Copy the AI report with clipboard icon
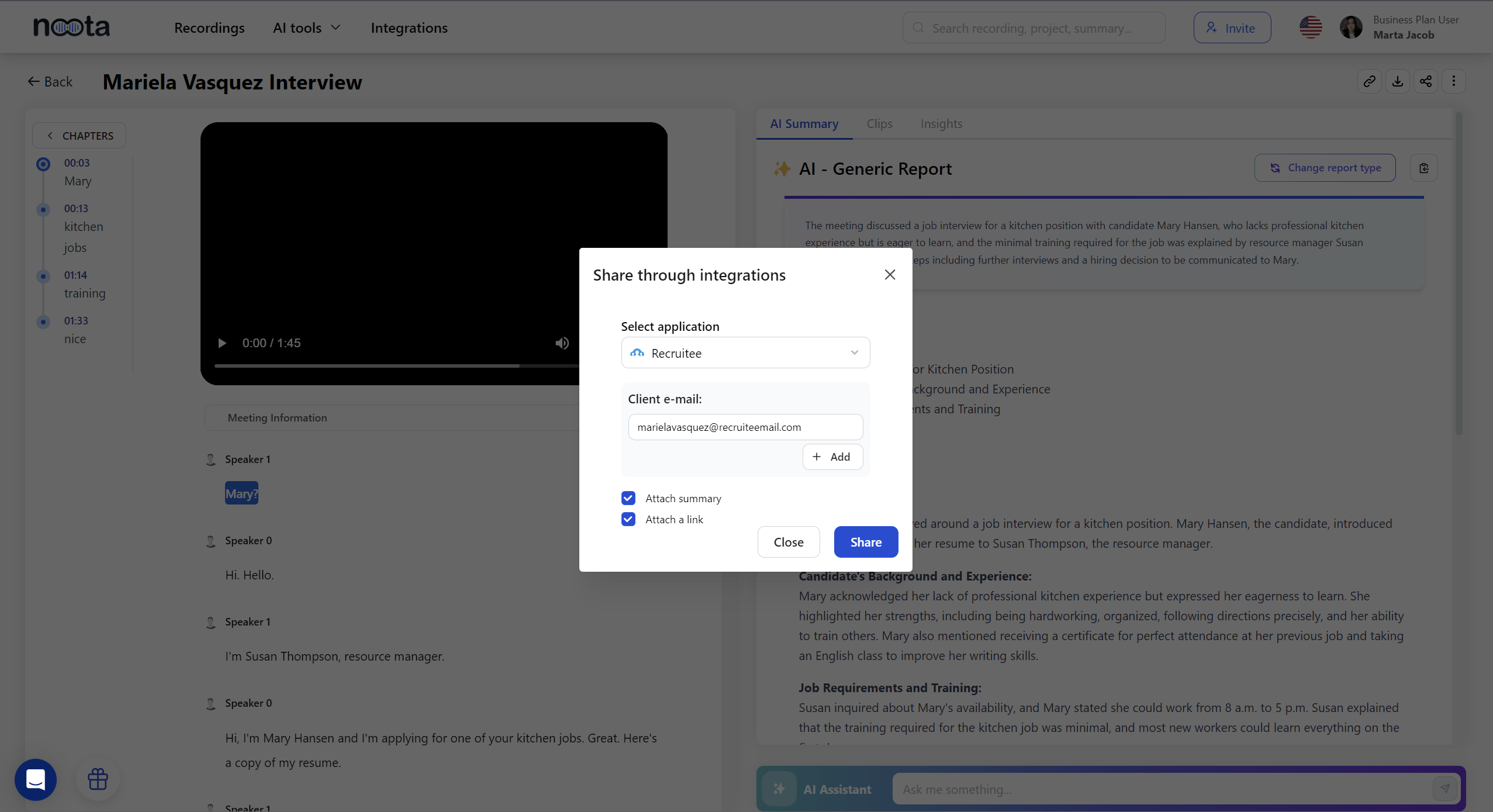 click(x=1423, y=168)
